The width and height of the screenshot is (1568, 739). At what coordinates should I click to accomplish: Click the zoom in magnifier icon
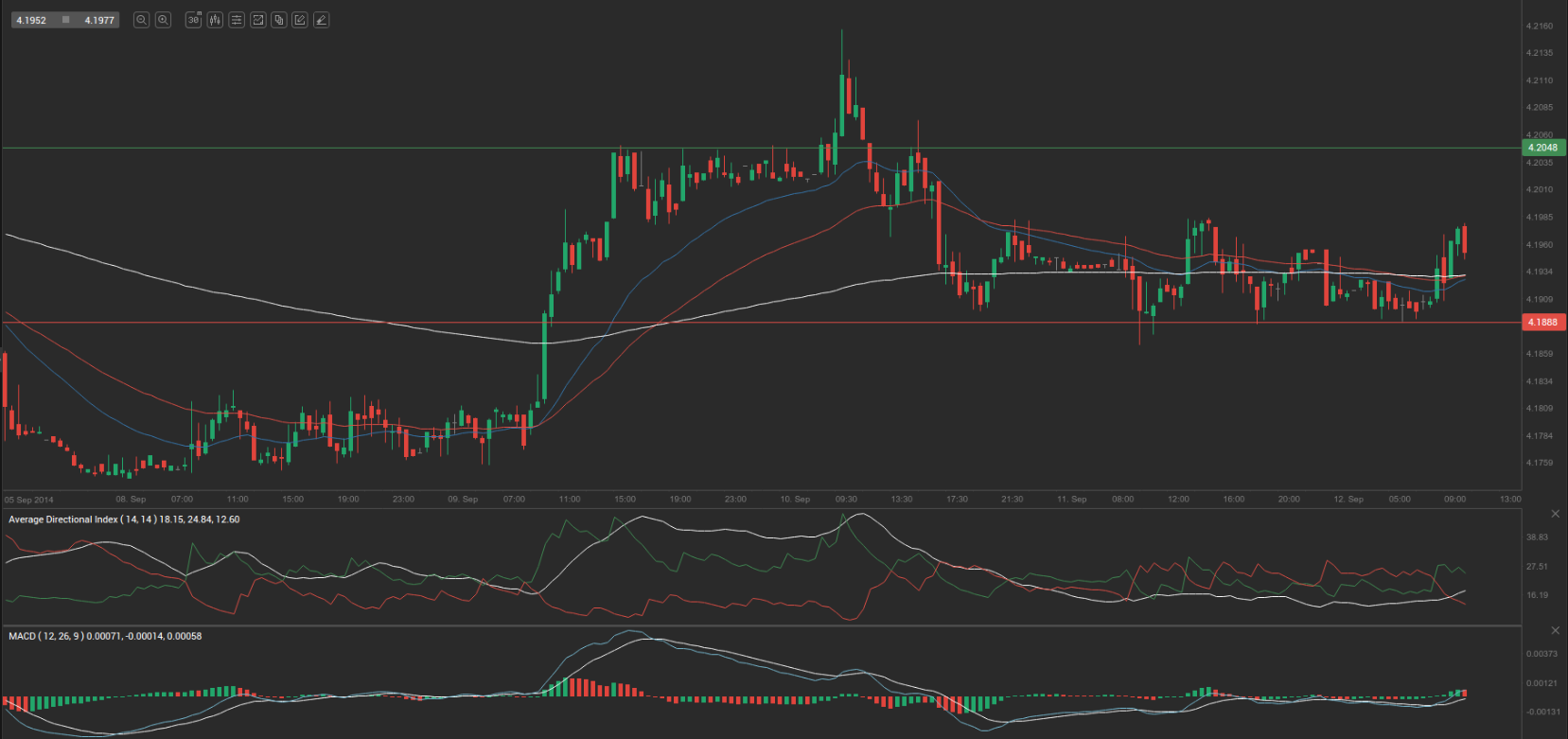163,20
